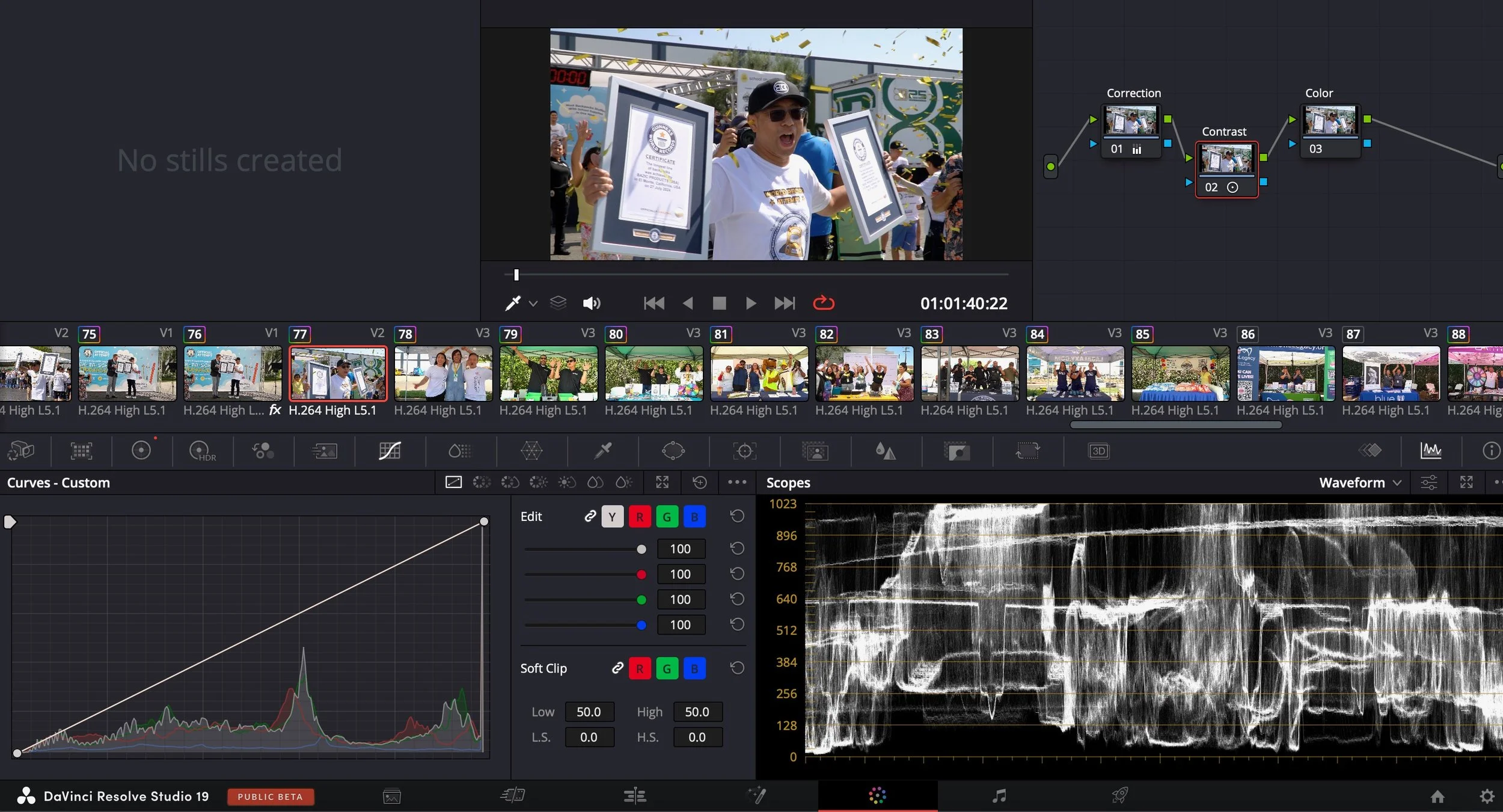The height and width of the screenshot is (812, 1503).
Task: Switch to the Edit page tab
Action: [x=634, y=796]
